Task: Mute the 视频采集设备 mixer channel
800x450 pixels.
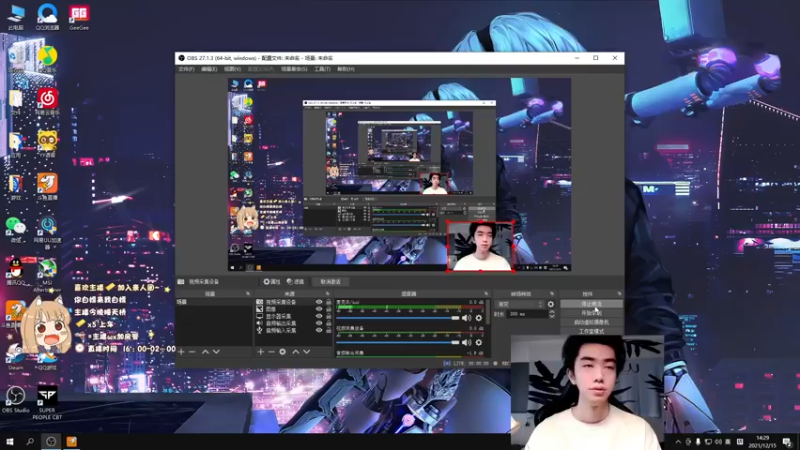Action: click(466, 342)
